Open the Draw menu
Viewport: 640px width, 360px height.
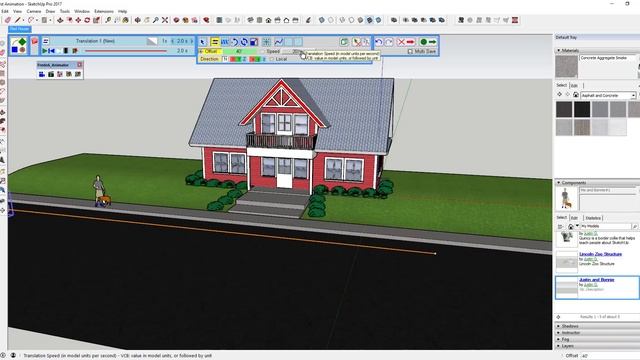(50, 11)
